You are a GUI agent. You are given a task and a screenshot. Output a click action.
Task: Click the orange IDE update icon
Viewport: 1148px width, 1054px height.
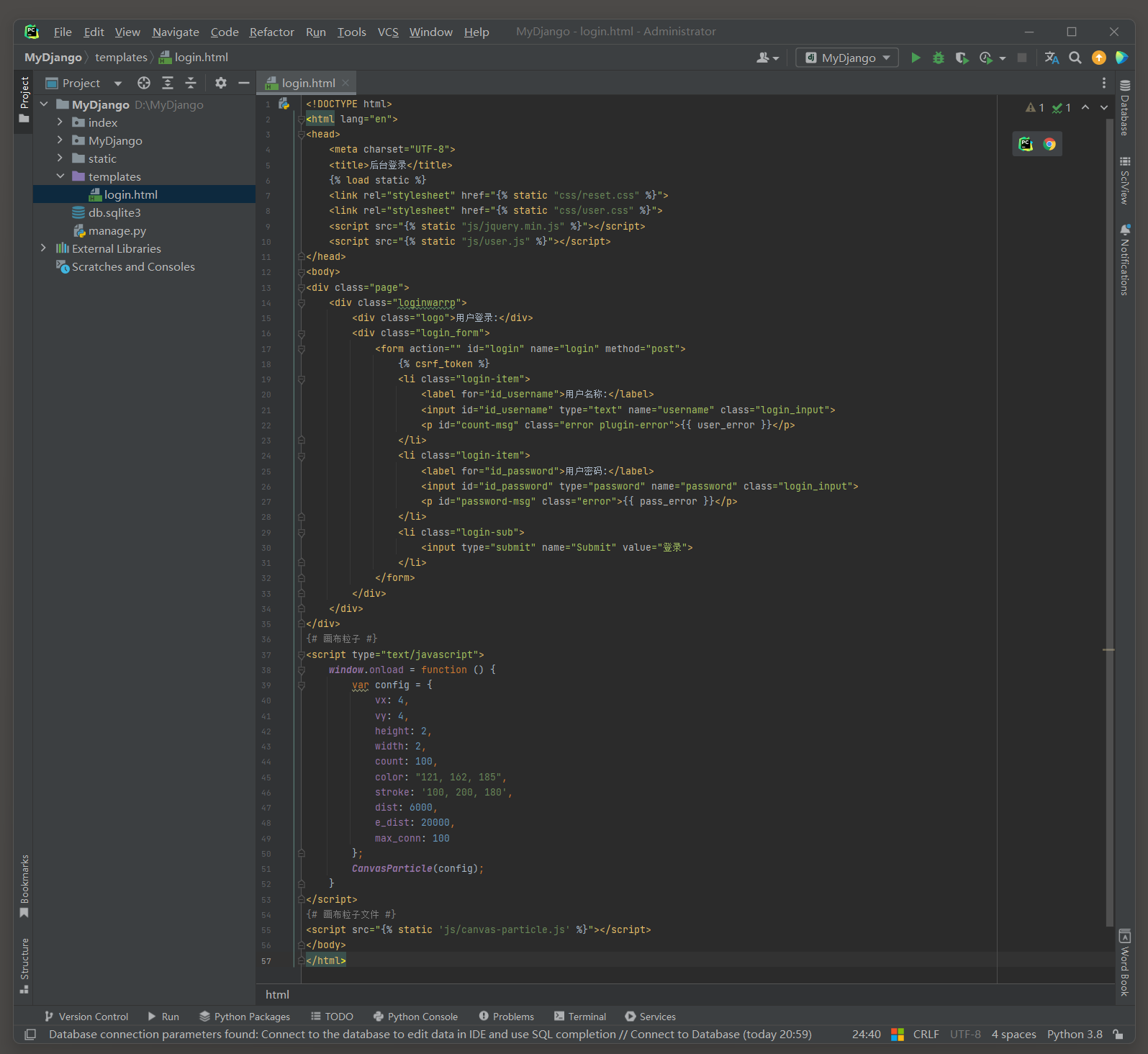1099,58
